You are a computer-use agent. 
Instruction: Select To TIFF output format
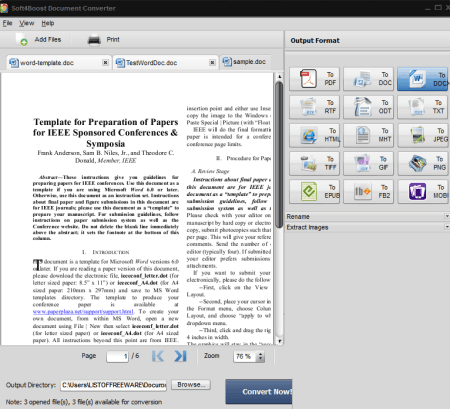[x=314, y=163]
